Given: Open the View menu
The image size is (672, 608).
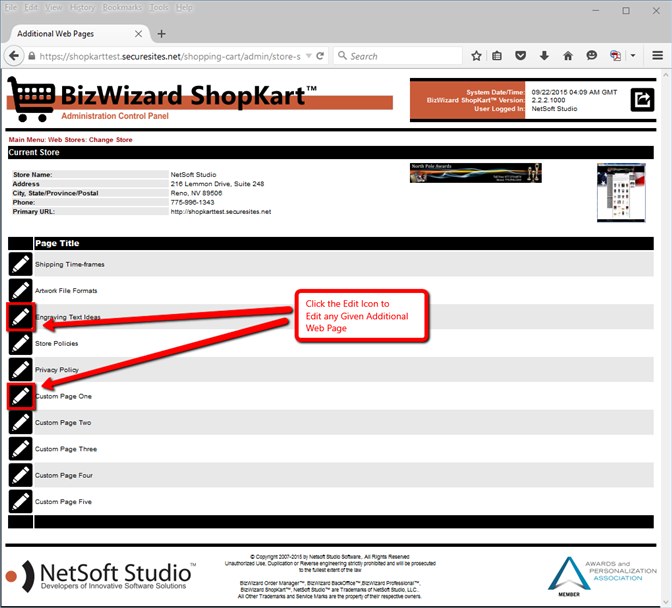Looking at the screenshot, I should 54,8.
